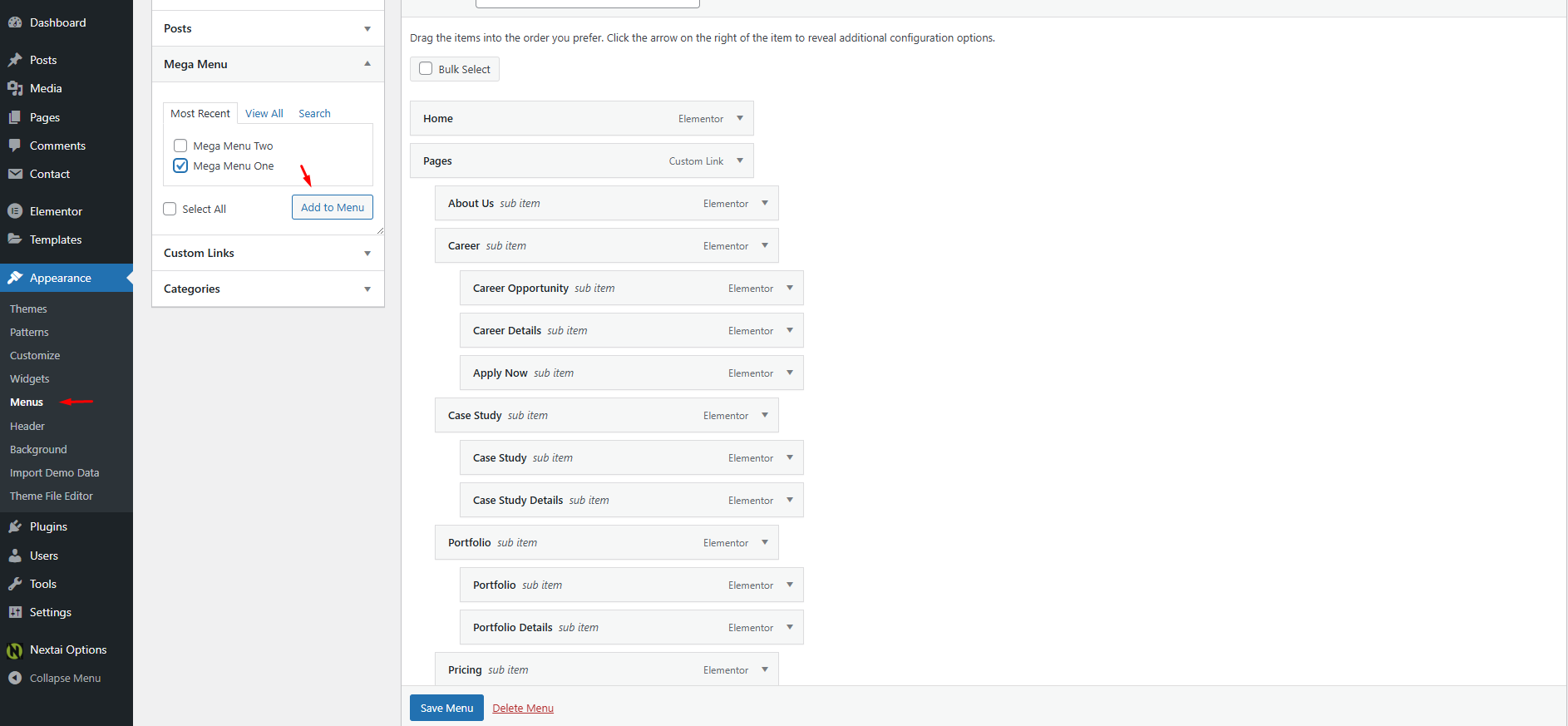The height and width of the screenshot is (726, 1568).
Task: Expand Career Opportunity sub item settings
Action: pos(790,288)
